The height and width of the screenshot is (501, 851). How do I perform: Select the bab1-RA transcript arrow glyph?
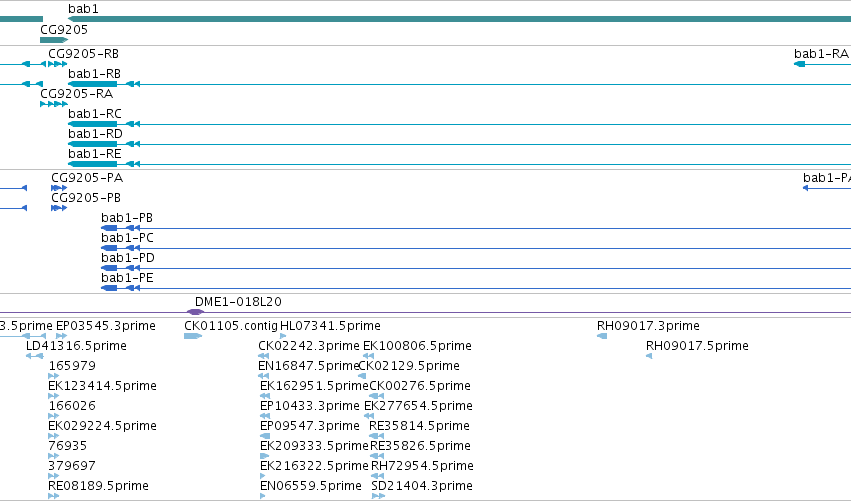(x=799, y=64)
